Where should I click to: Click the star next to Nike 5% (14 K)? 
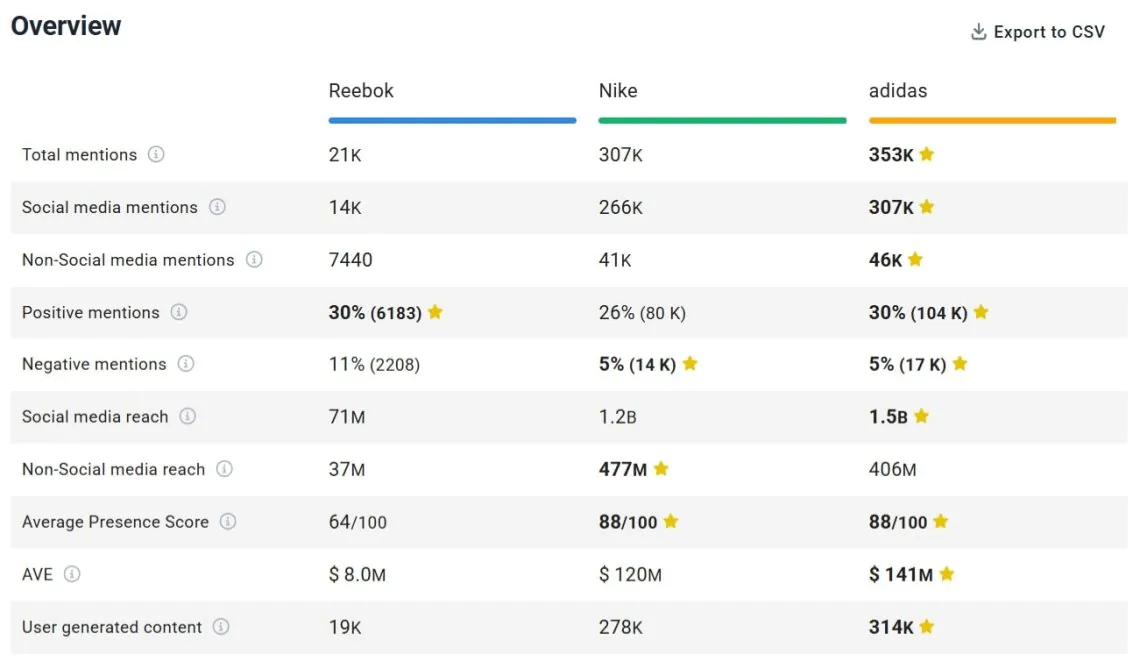coord(690,363)
